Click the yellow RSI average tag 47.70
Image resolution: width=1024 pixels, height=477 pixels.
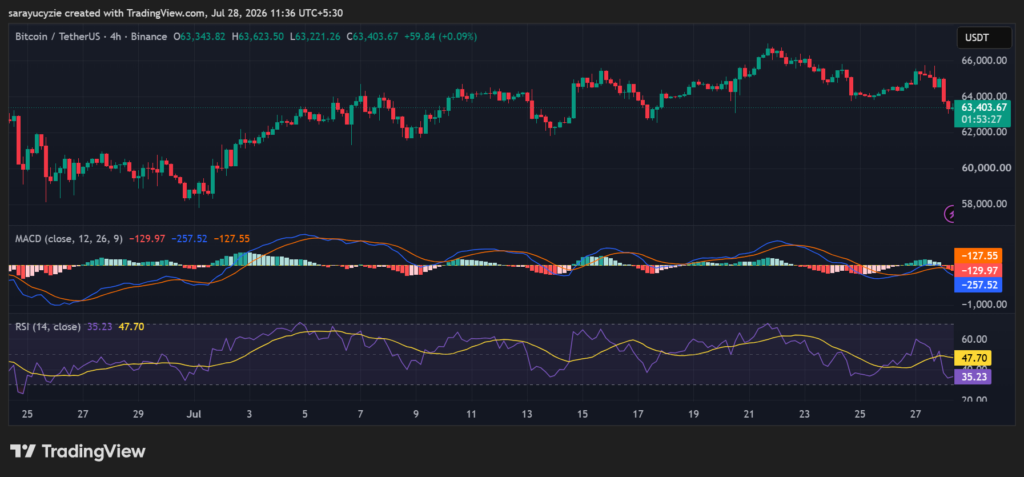[x=973, y=358]
